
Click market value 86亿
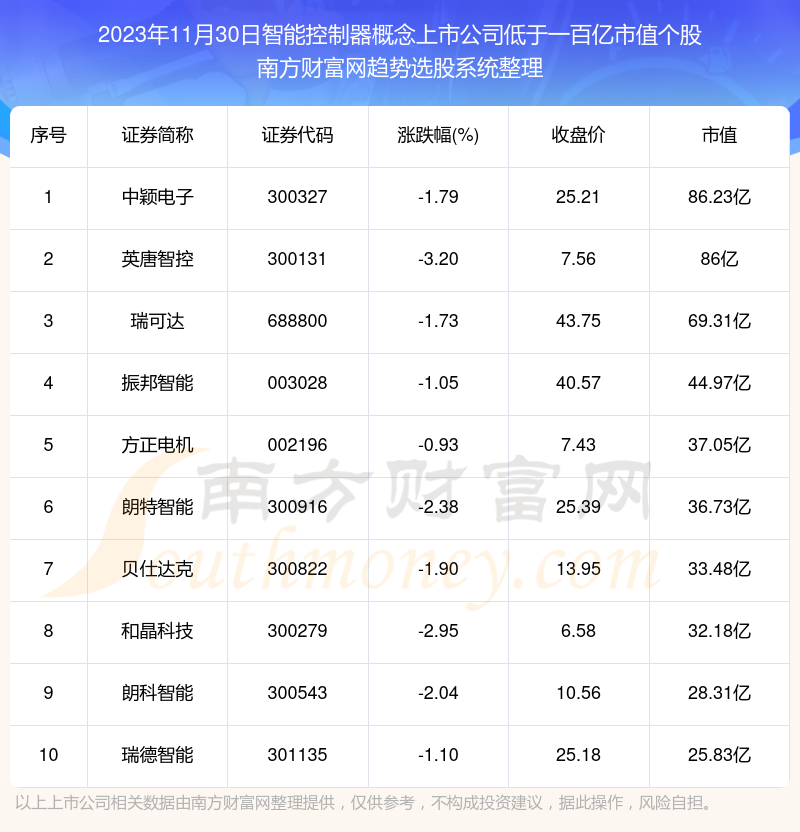719,259
